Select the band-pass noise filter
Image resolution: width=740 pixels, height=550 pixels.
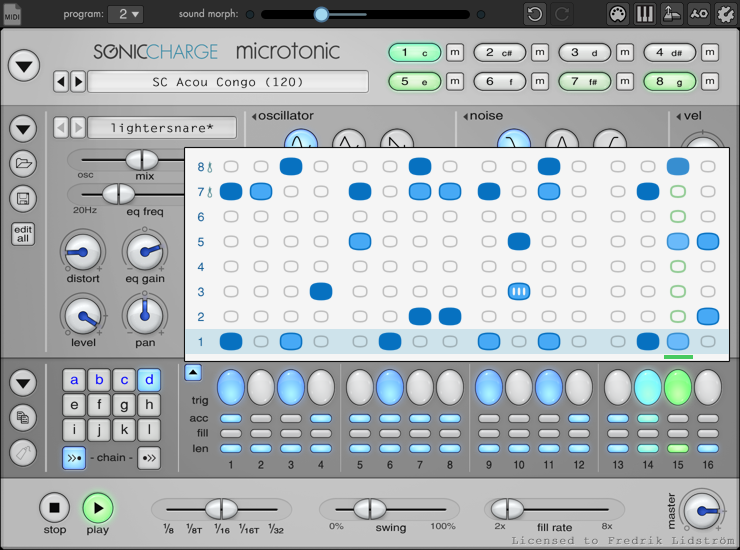pyautogui.click(x=562, y=139)
